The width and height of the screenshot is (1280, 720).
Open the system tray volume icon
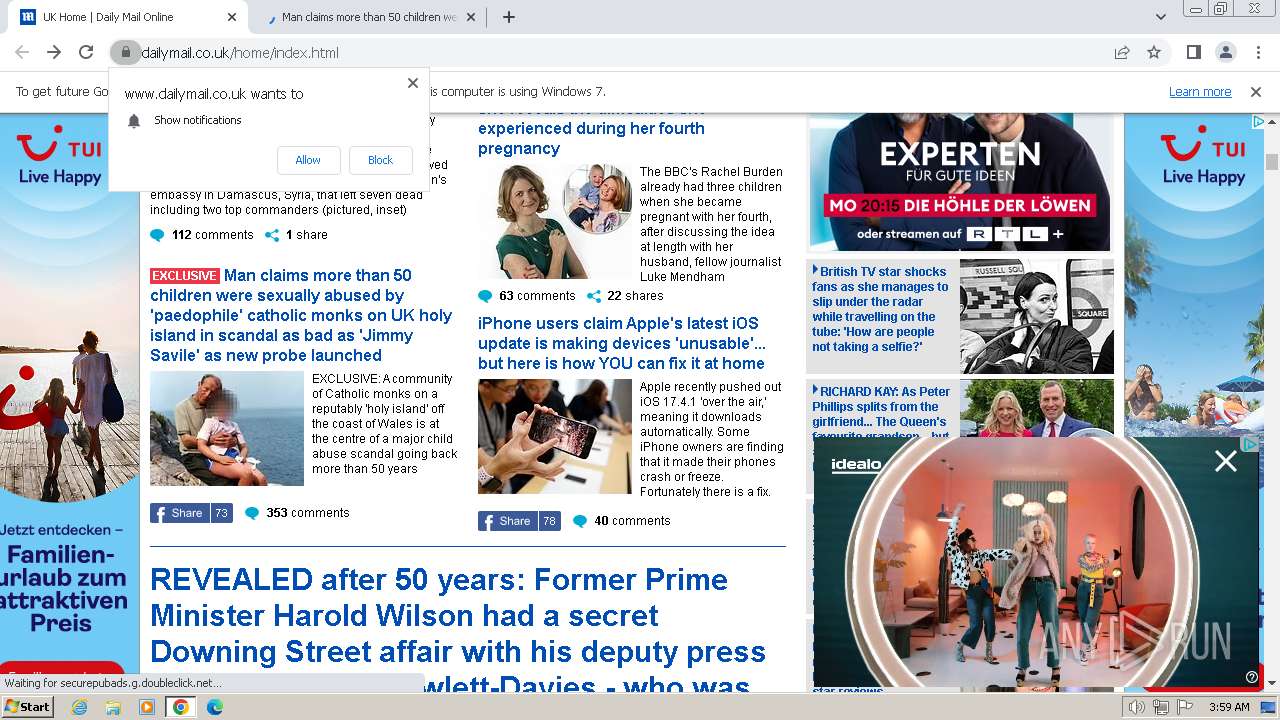coord(1137,707)
